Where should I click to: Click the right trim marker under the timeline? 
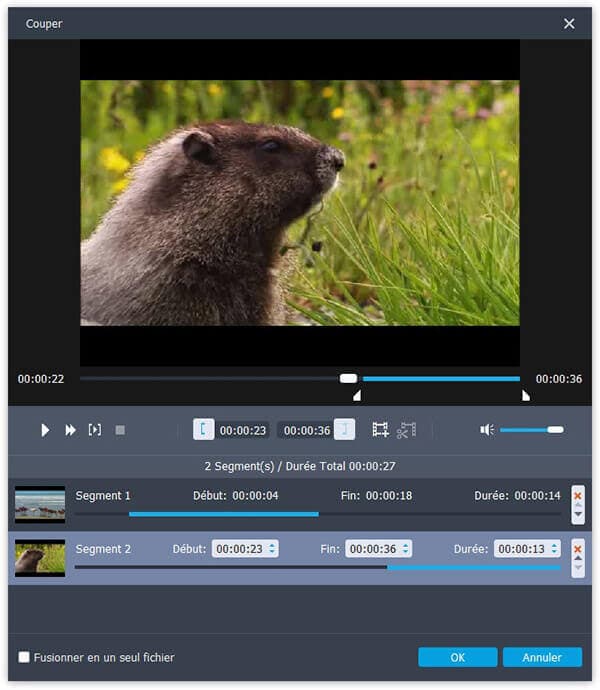(526, 395)
